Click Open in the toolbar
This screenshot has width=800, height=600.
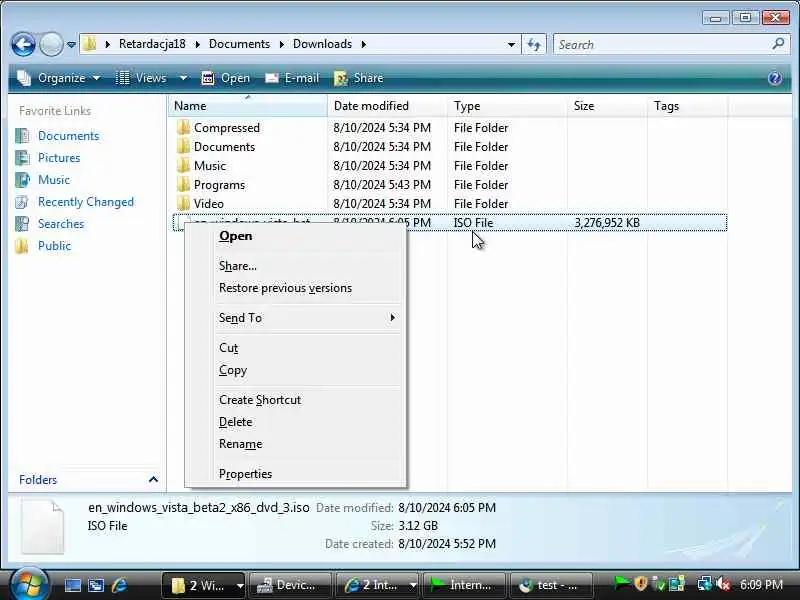pos(226,78)
